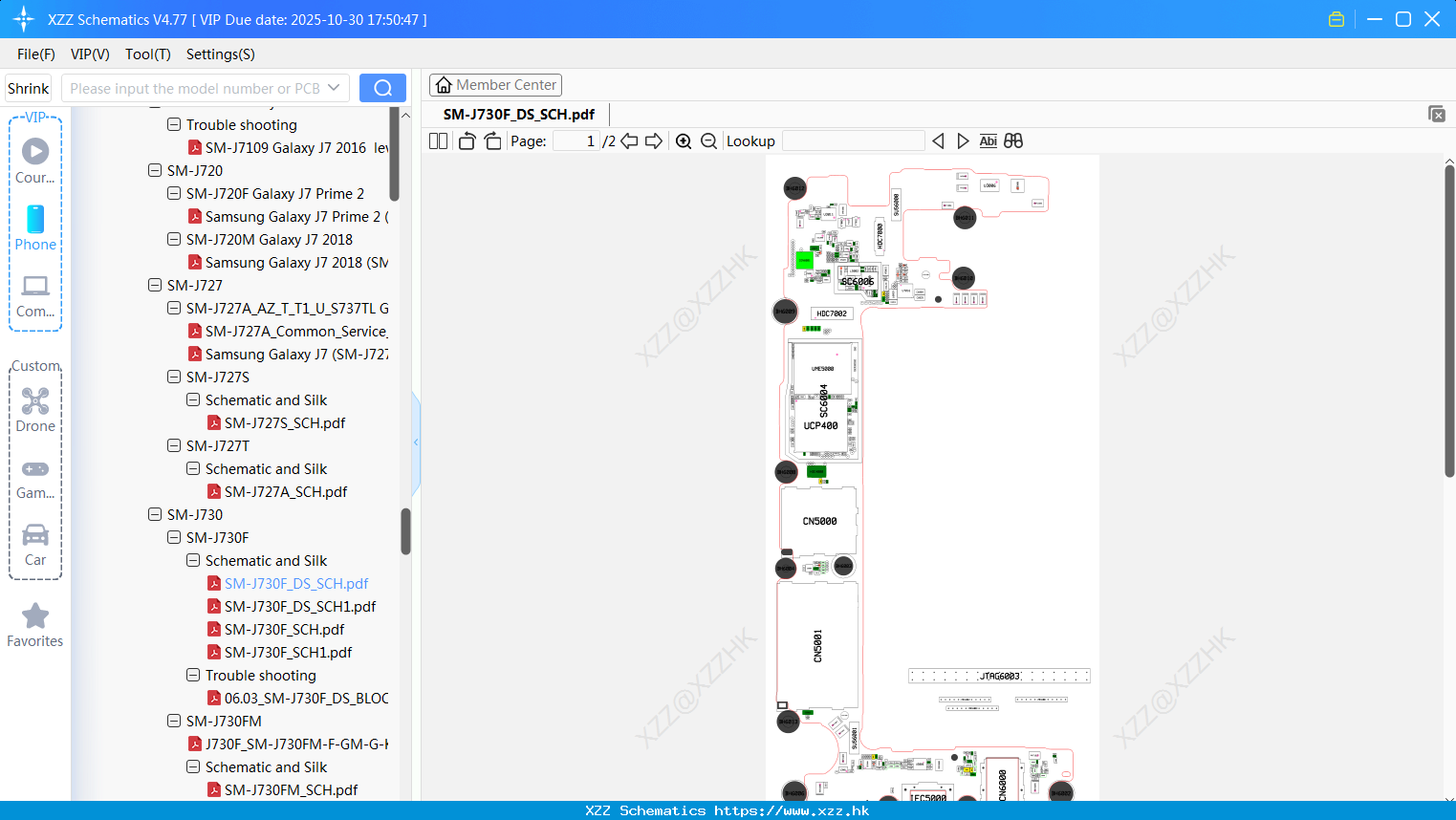Click the yellow toolbox icon in title bar
The image size is (1456, 820).
[x=1336, y=19]
